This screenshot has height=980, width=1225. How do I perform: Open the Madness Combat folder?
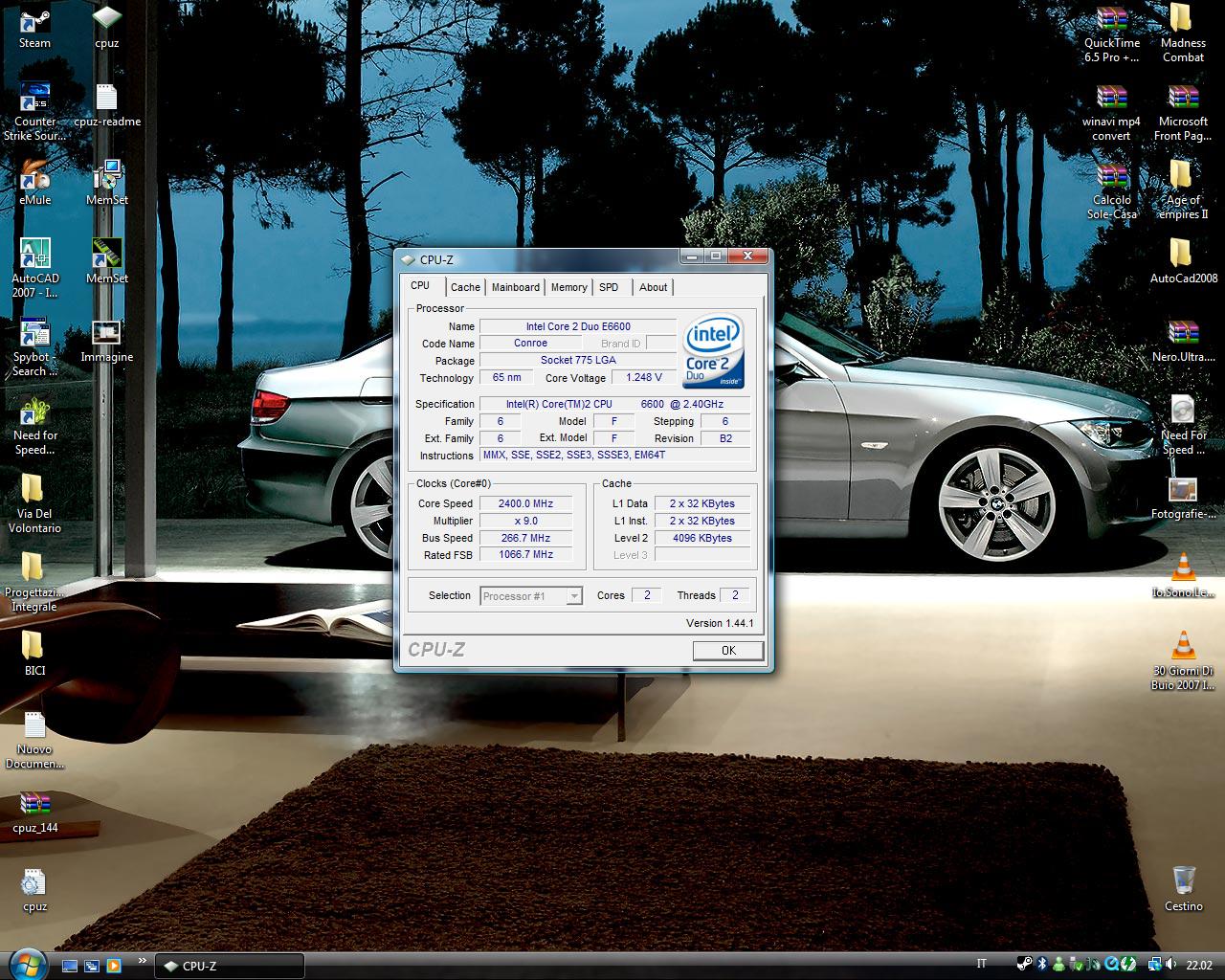(x=1183, y=33)
